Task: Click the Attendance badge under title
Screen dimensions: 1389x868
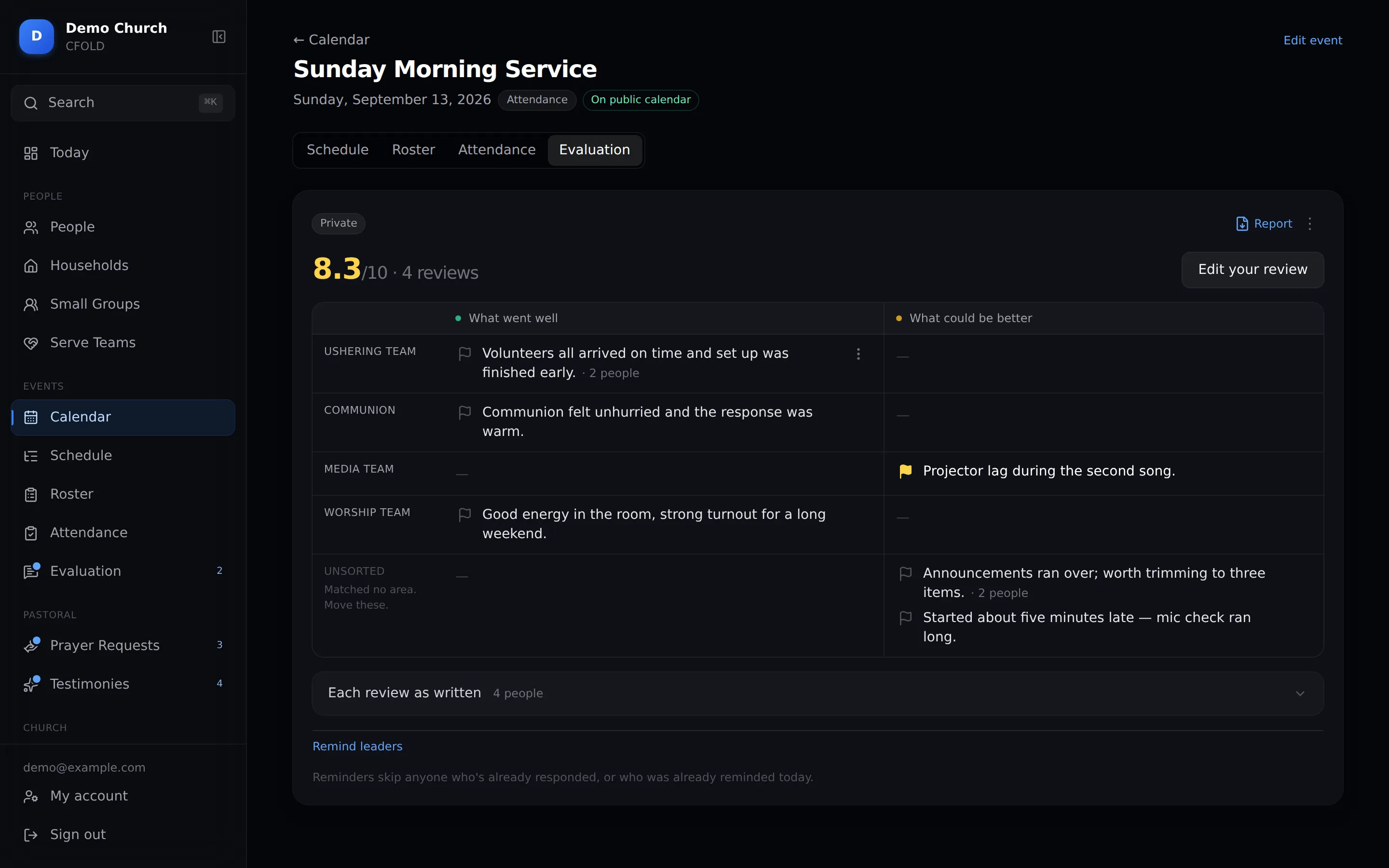Action: [x=537, y=100]
